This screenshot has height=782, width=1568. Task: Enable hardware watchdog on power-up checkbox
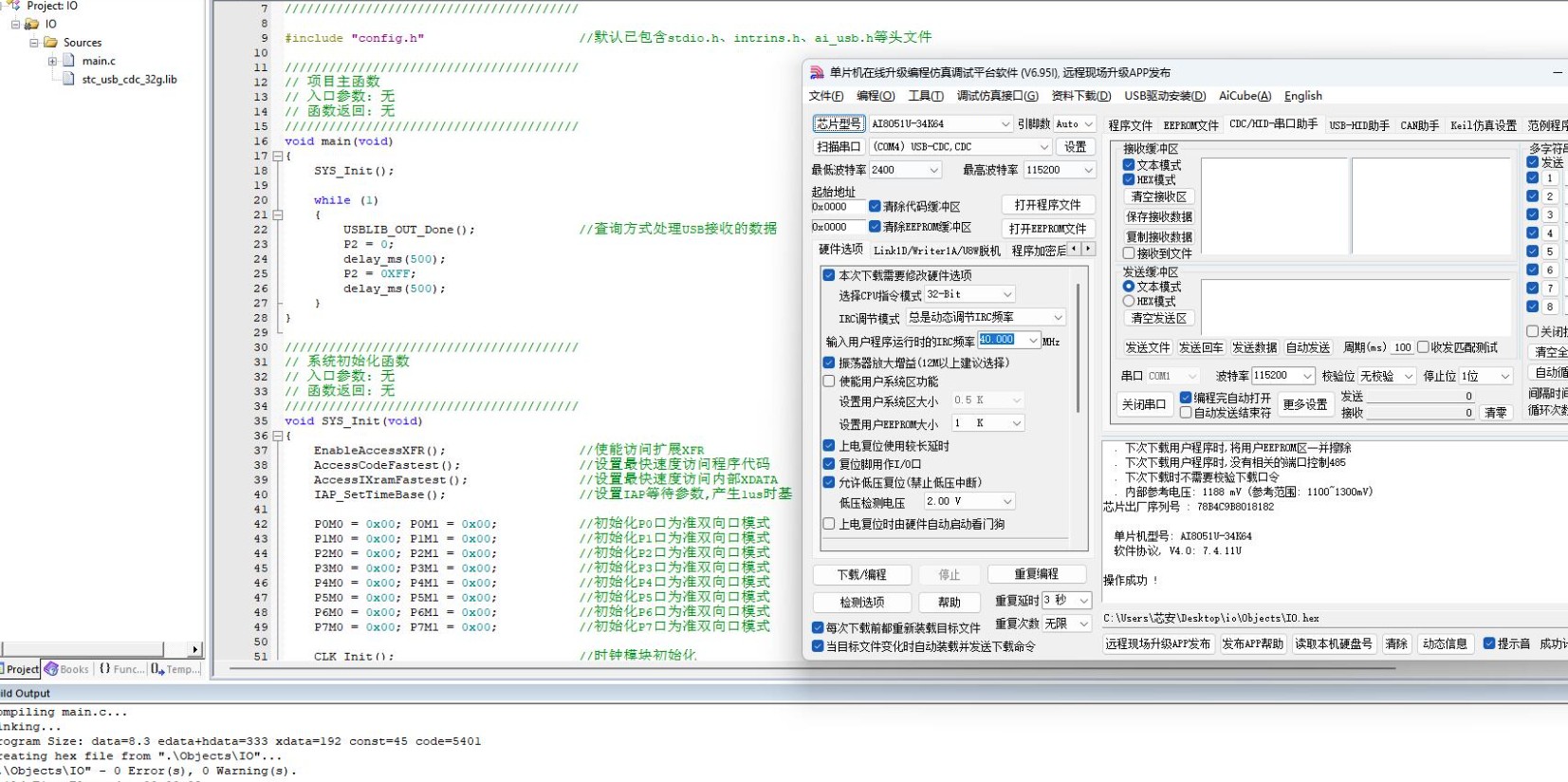pyautogui.click(x=829, y=524)
